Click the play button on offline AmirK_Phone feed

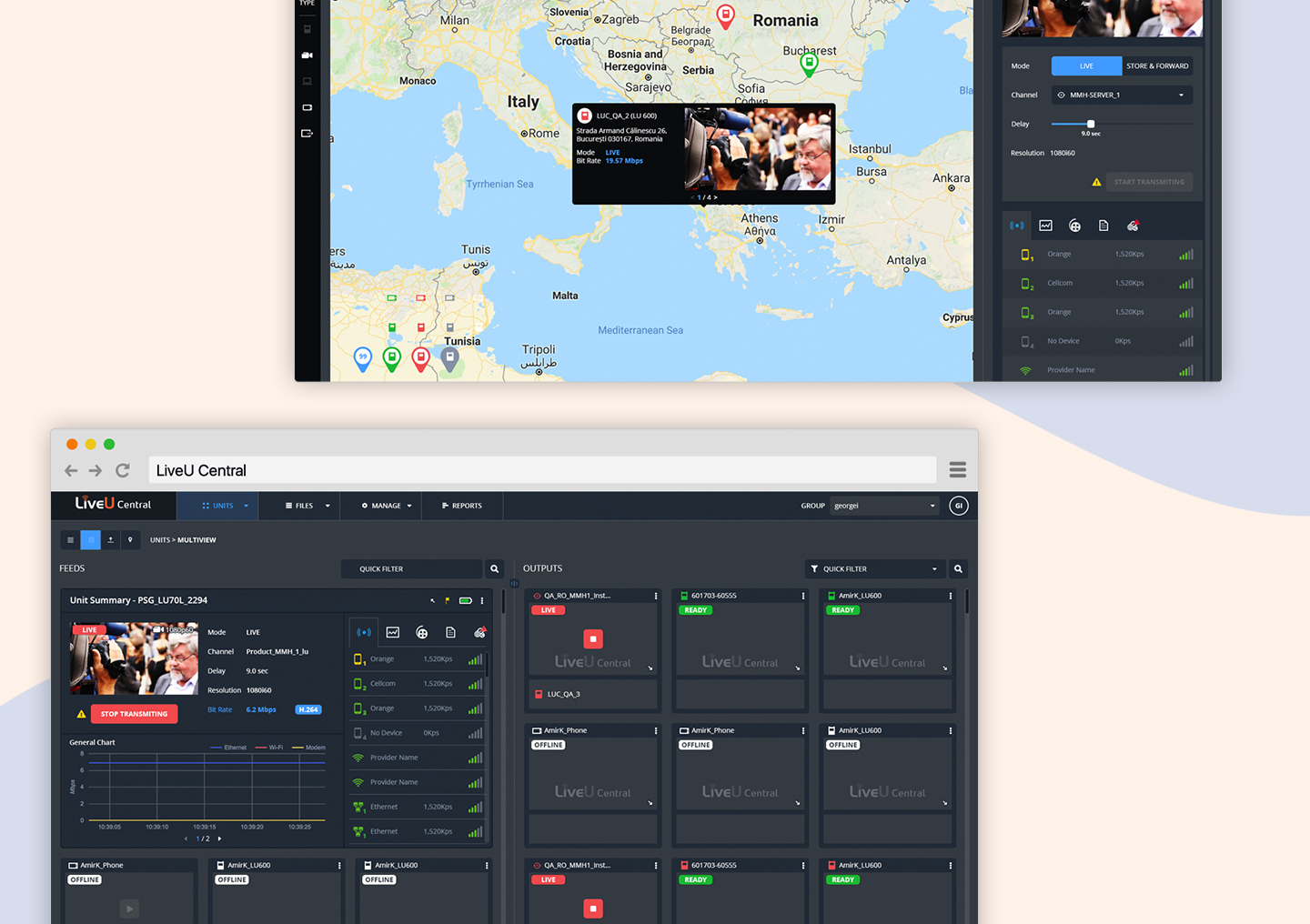point(130,908)
